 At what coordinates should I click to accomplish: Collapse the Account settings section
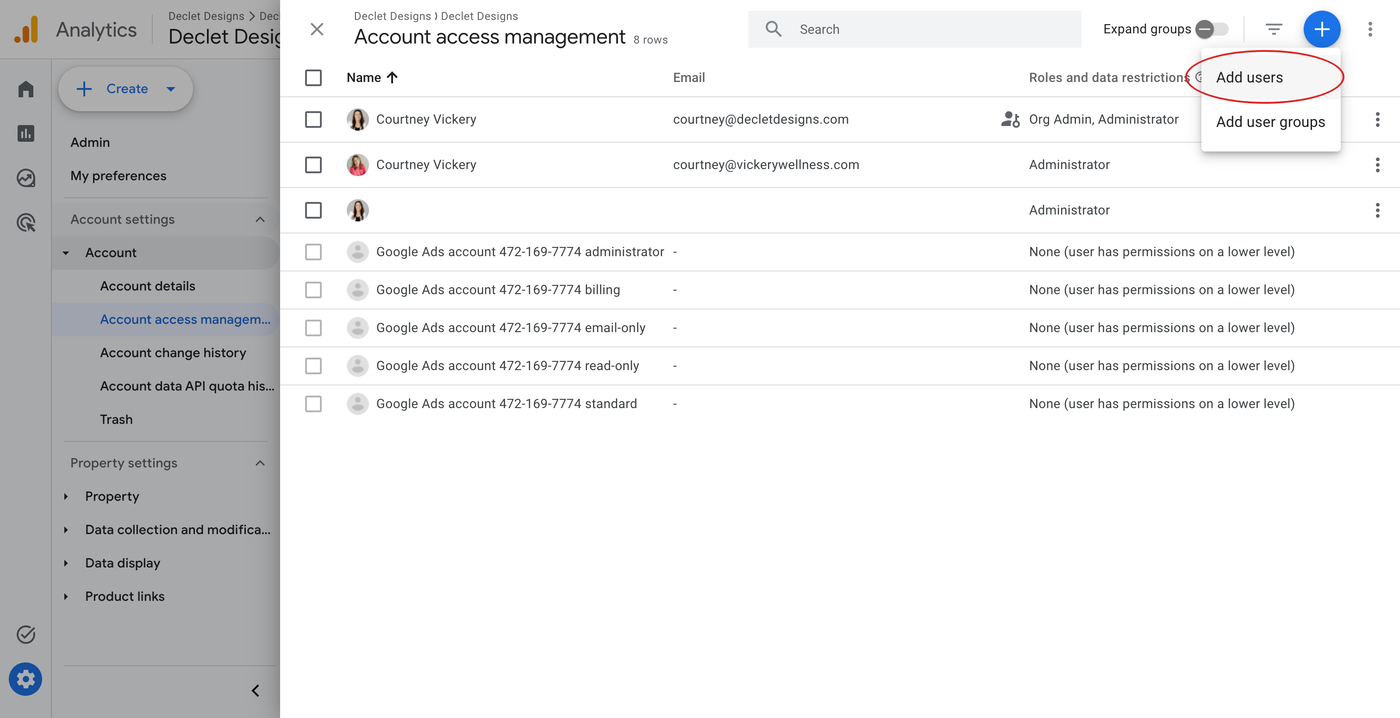(260, 219)
